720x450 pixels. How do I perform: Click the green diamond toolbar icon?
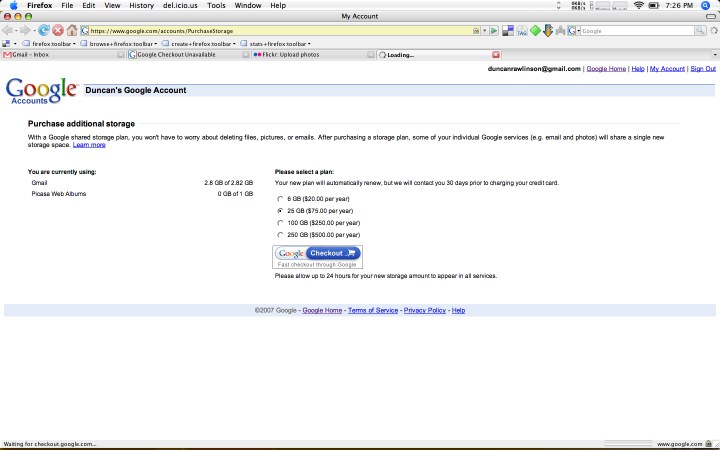click(x=535, y=31)
